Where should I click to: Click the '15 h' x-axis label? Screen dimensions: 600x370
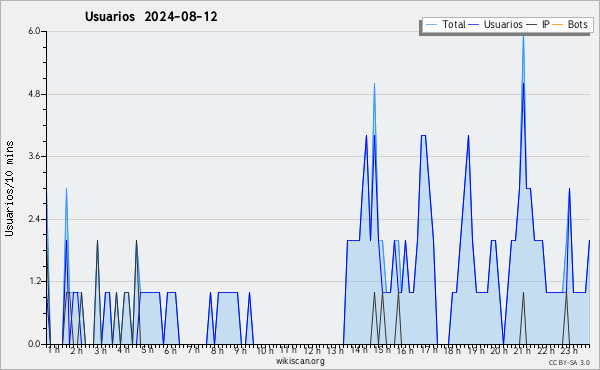pyautogui.click(x=382, y=350)
